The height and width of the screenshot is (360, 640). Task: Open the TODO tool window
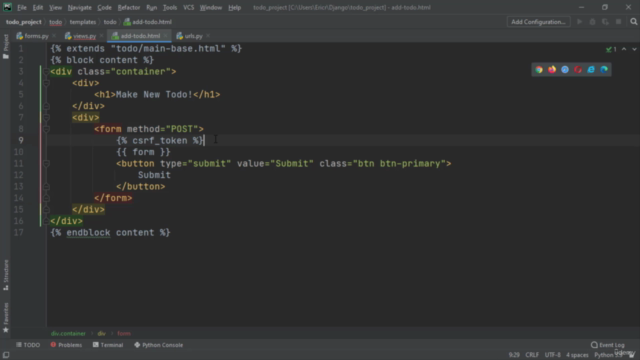tap(28, 345)
